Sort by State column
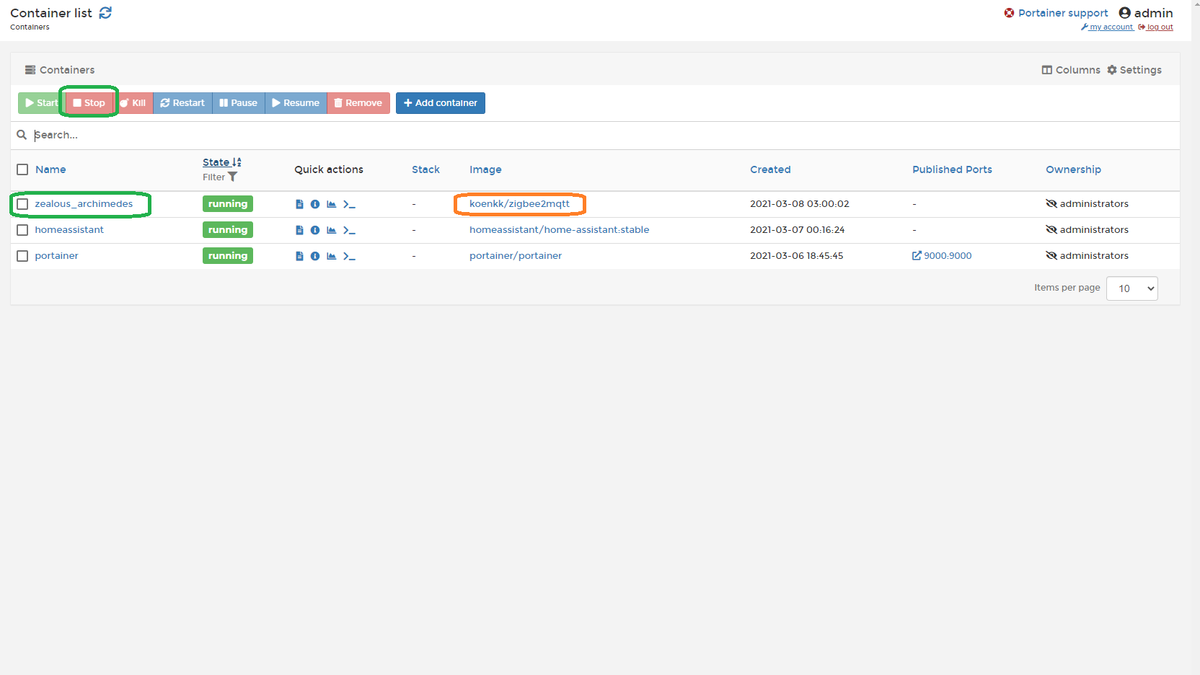This screenshot has height=675, width=1200. click(x=222, y=162)
